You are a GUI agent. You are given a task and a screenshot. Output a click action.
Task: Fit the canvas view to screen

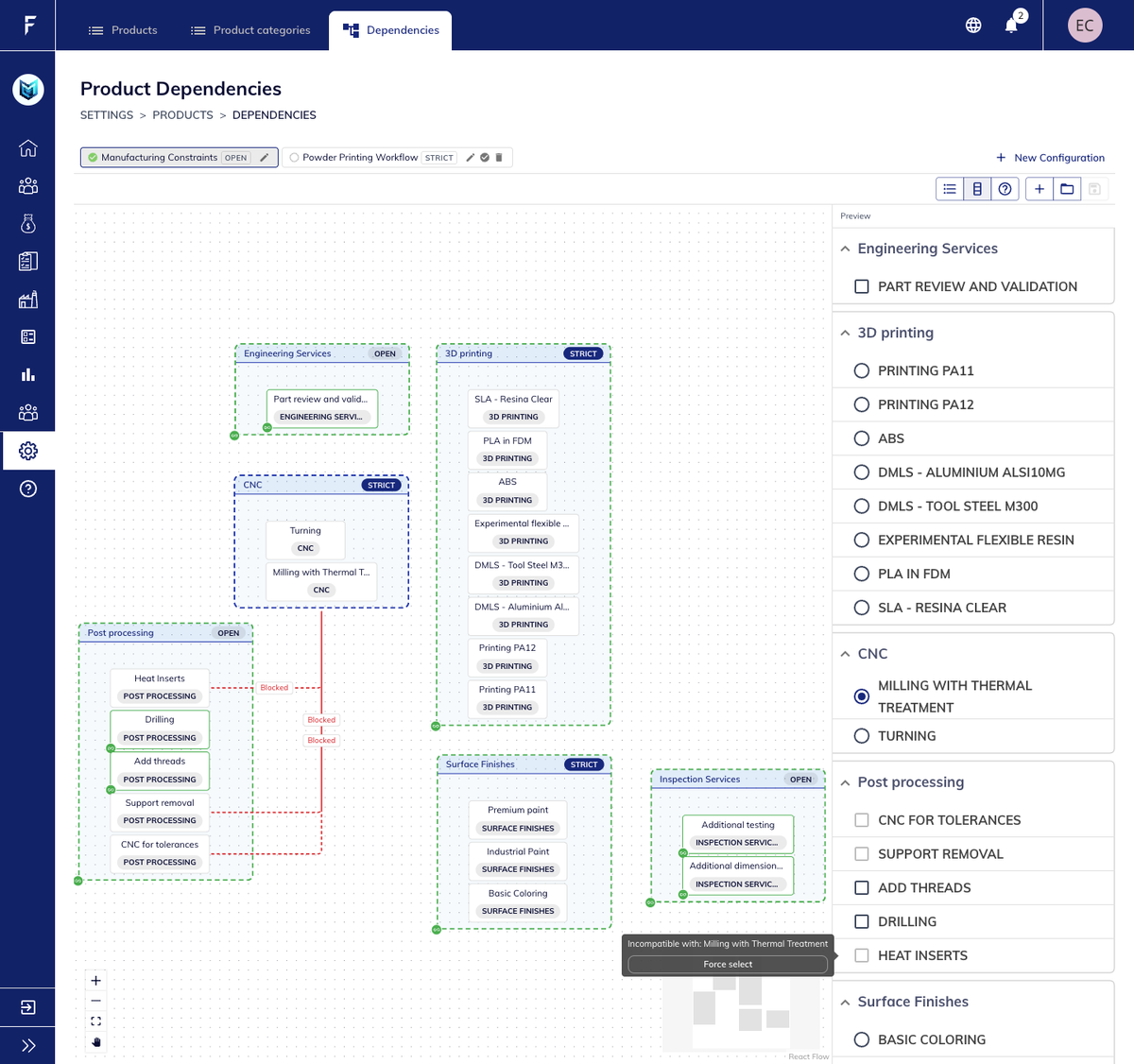pos(95,1021)
